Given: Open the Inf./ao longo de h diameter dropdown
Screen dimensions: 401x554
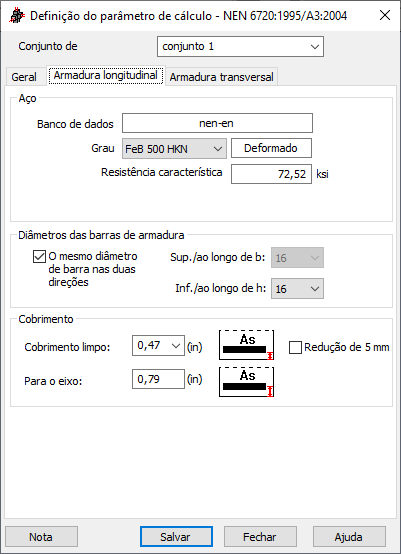Looking at the screenshot, I should coord(297,289).
